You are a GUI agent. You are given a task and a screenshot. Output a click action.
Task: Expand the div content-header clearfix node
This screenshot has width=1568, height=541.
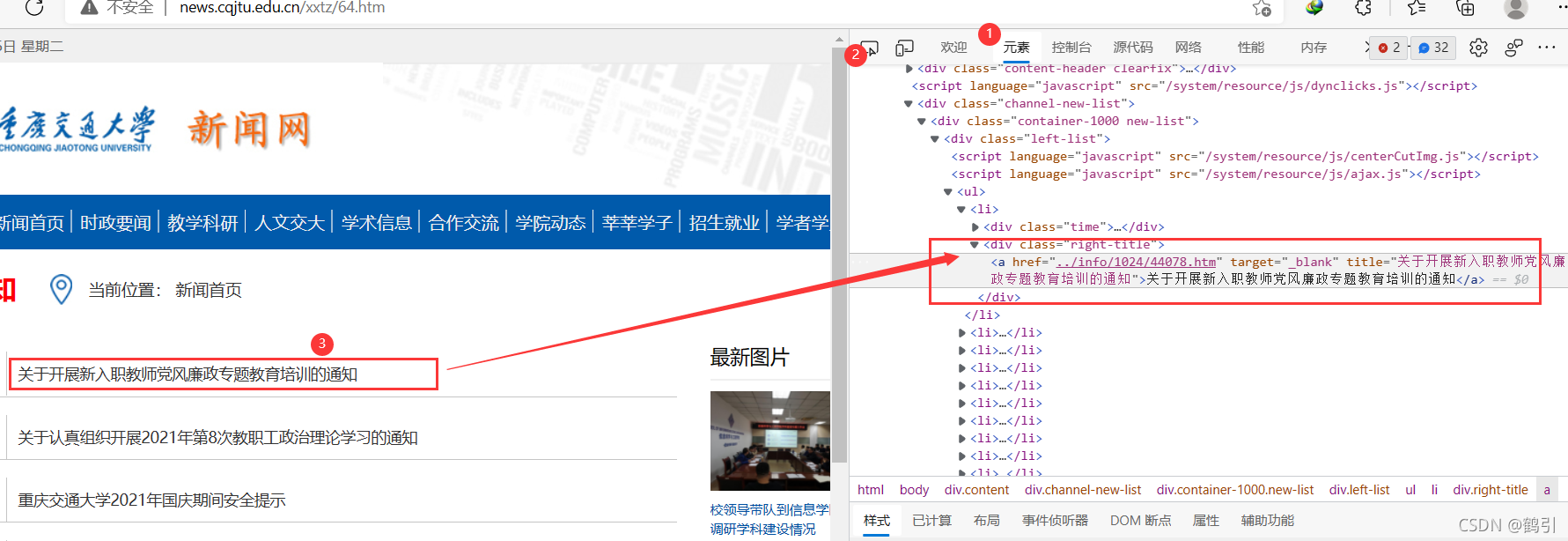point(909,68)
